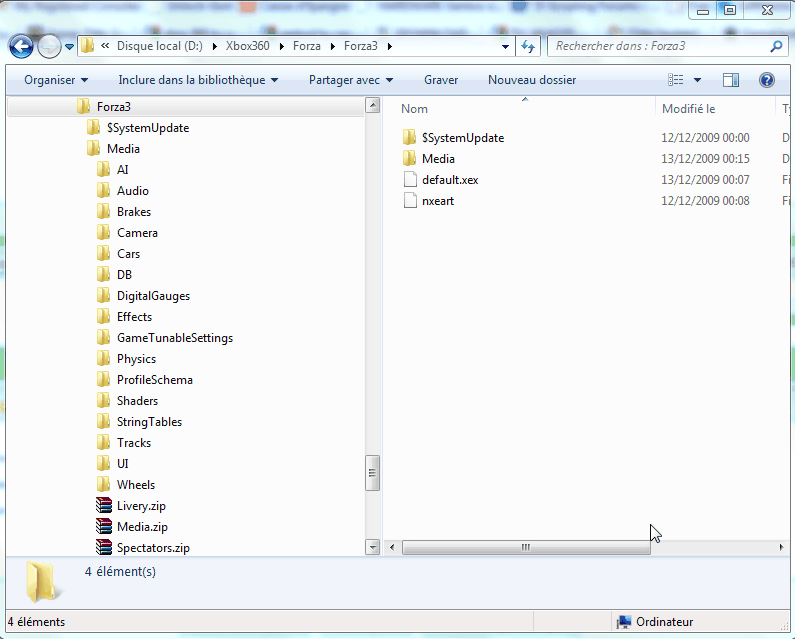Click the Forza3 breadcrumb
The width and height of the screenshot is (795, 639).
click(360, 46)
